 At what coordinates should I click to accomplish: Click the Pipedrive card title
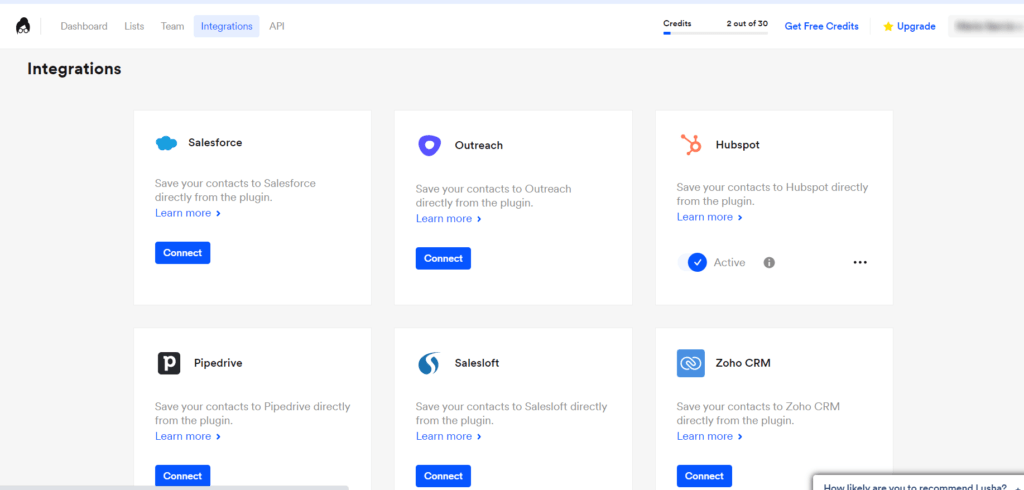point(218,363)
